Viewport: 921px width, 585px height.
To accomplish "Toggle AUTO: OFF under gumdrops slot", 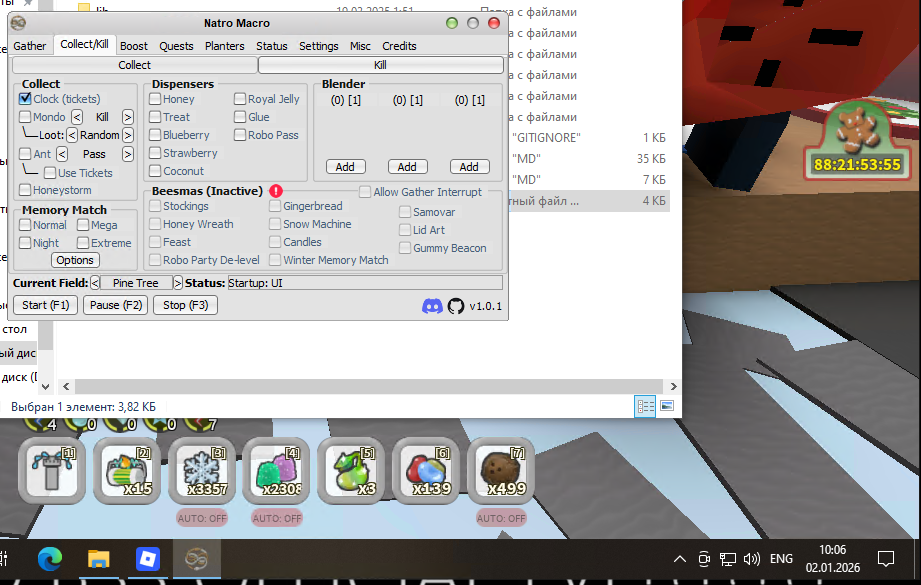I will pos(277,518).
